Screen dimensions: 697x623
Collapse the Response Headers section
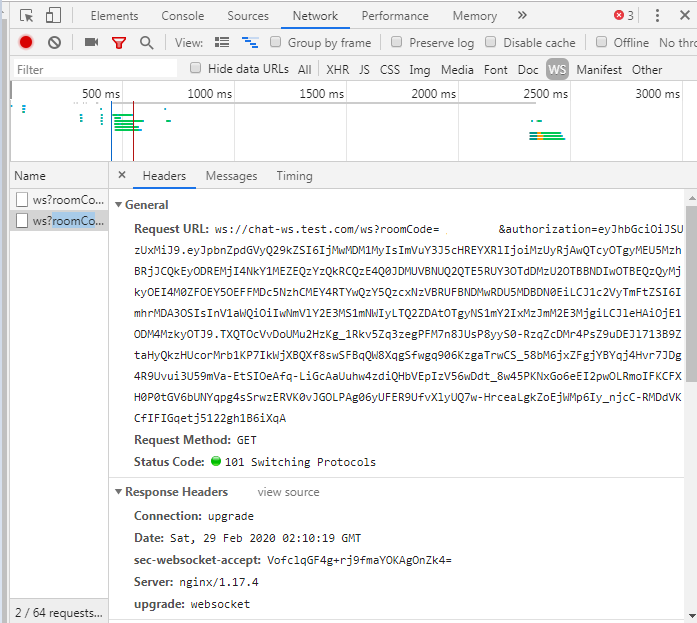(119, 492)
